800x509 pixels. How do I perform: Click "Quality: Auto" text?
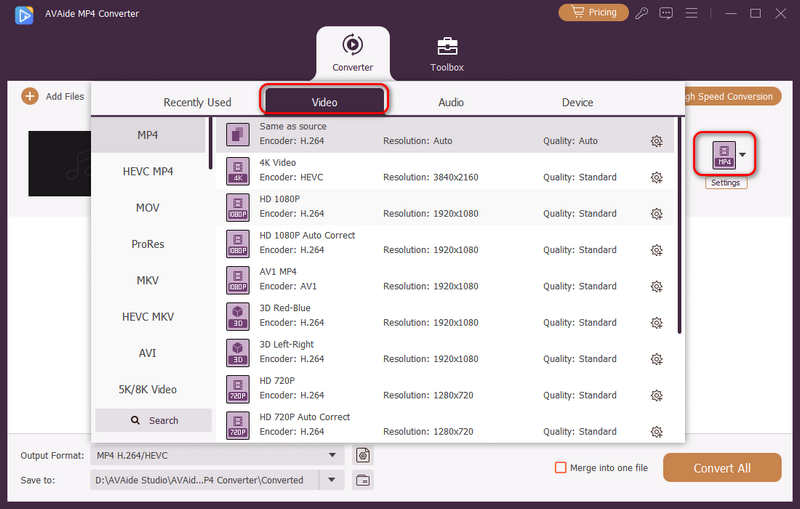click(570, 141)
